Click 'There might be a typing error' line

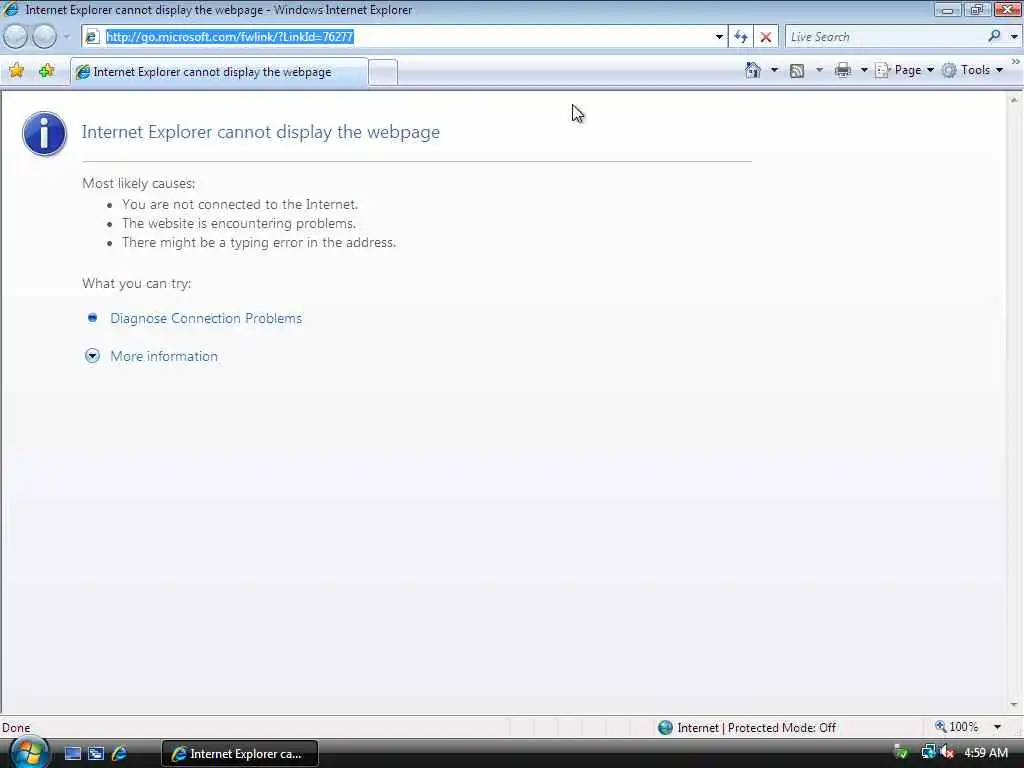pos(259,242)
